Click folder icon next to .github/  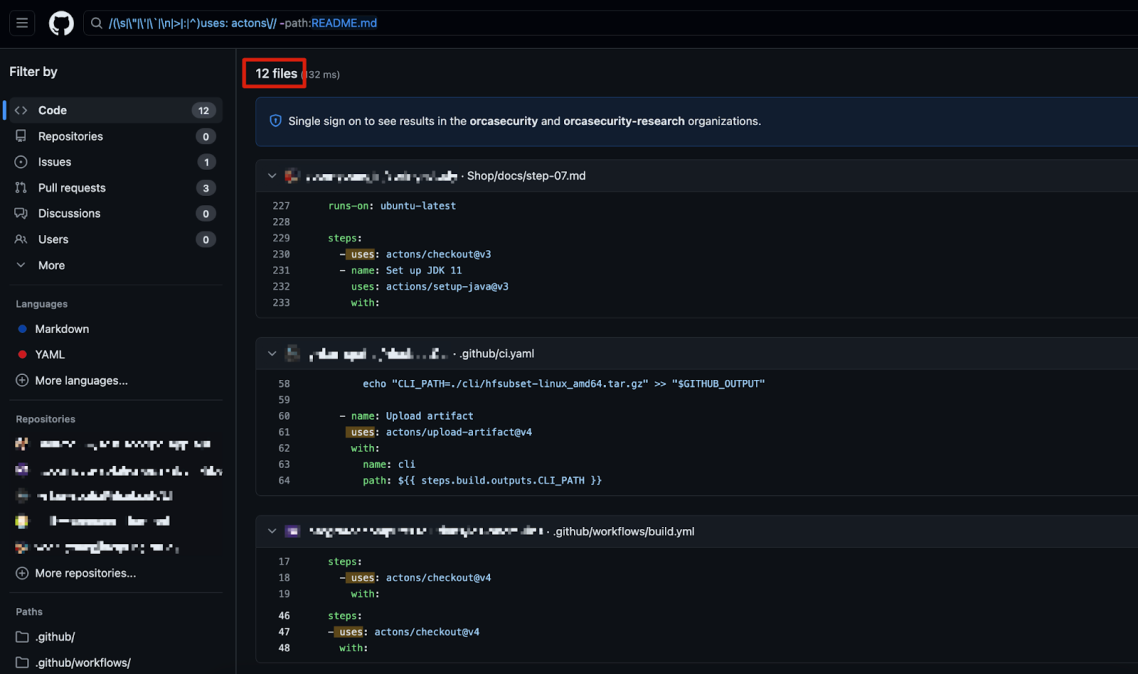coord(22,637)
